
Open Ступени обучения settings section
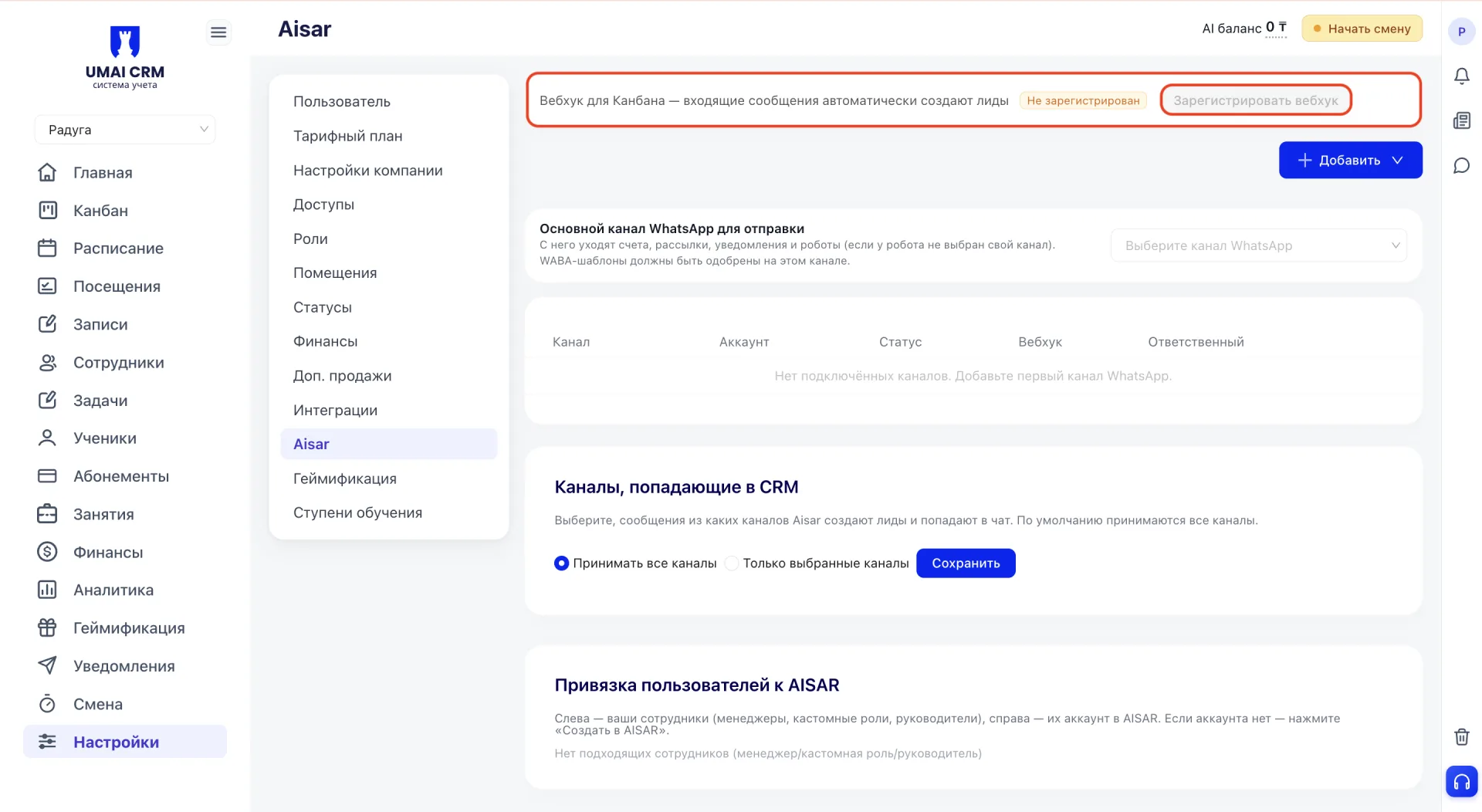[357, 513]
